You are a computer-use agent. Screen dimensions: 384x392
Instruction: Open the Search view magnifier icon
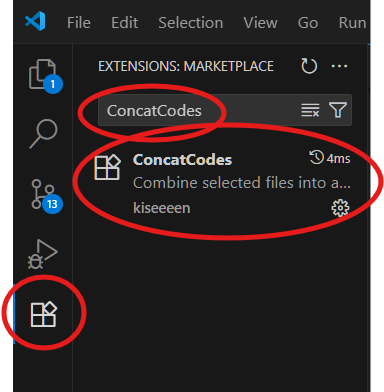pos(43,133)
